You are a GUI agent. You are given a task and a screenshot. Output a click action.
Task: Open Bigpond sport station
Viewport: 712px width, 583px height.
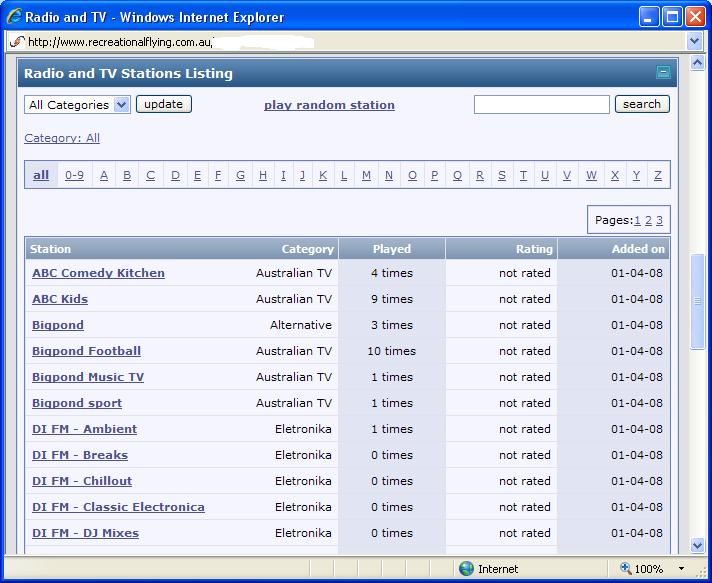pyautogui.click(x=77, y=403)
